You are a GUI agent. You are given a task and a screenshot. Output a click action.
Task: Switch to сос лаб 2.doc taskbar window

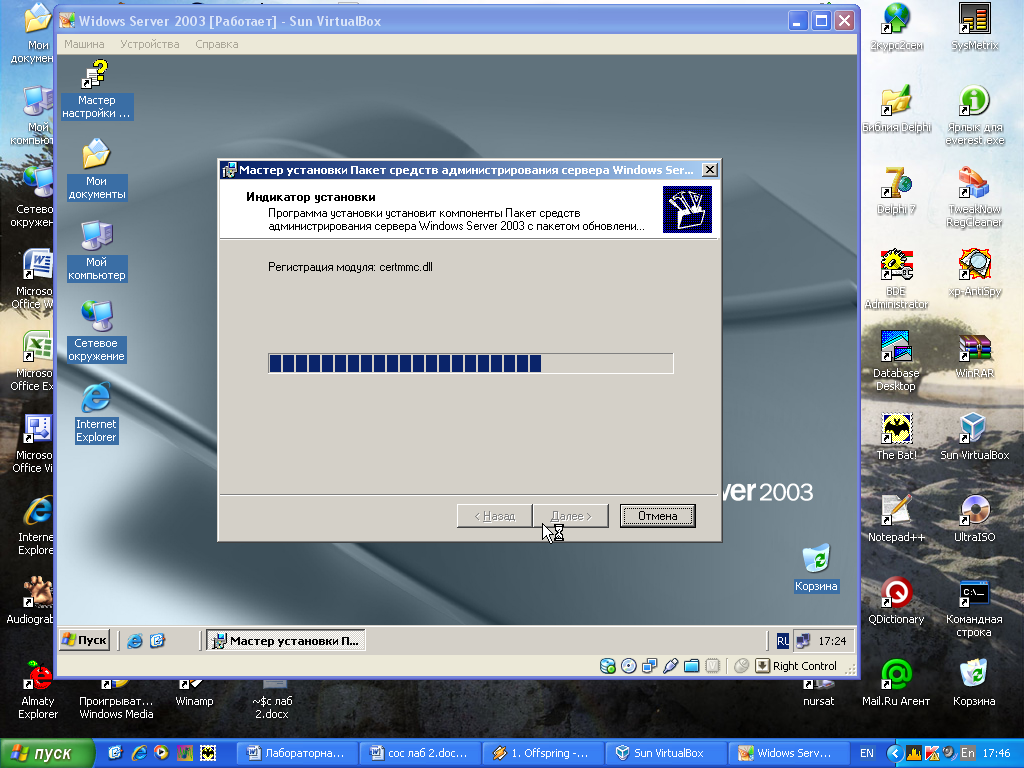[420, 753]
